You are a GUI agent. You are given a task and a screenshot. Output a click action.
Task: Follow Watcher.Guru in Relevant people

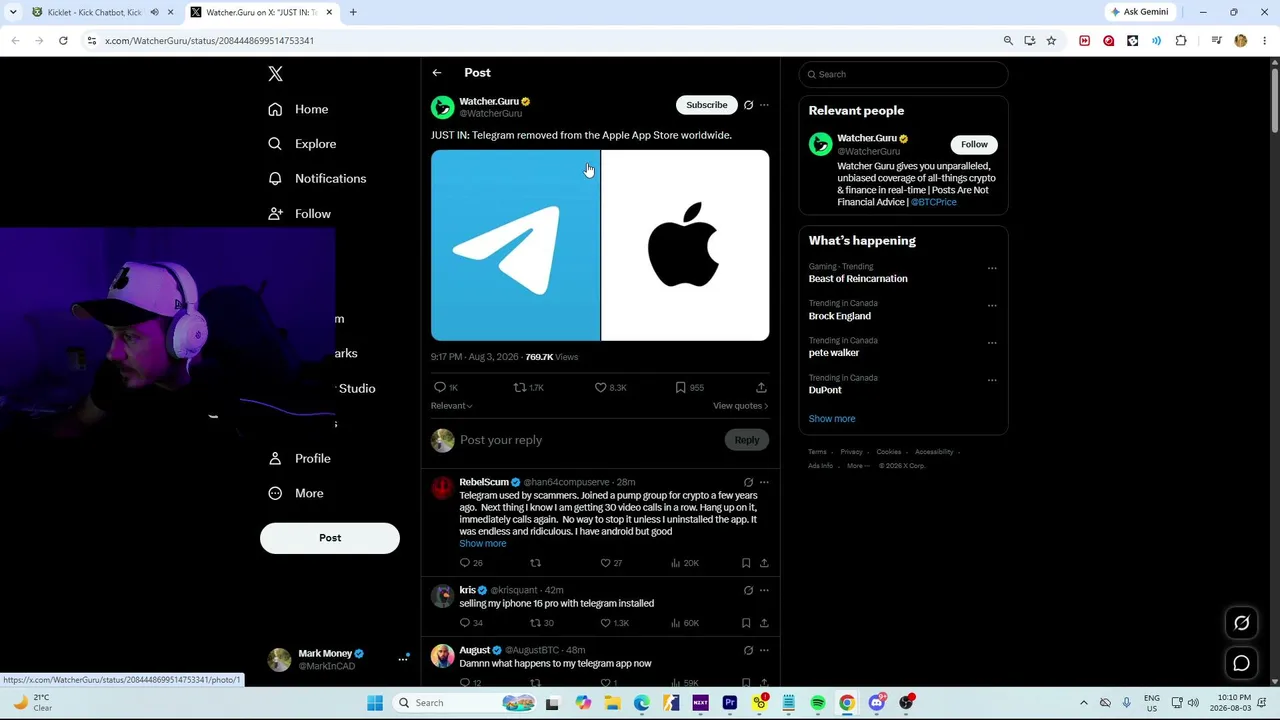pos(974,144)
